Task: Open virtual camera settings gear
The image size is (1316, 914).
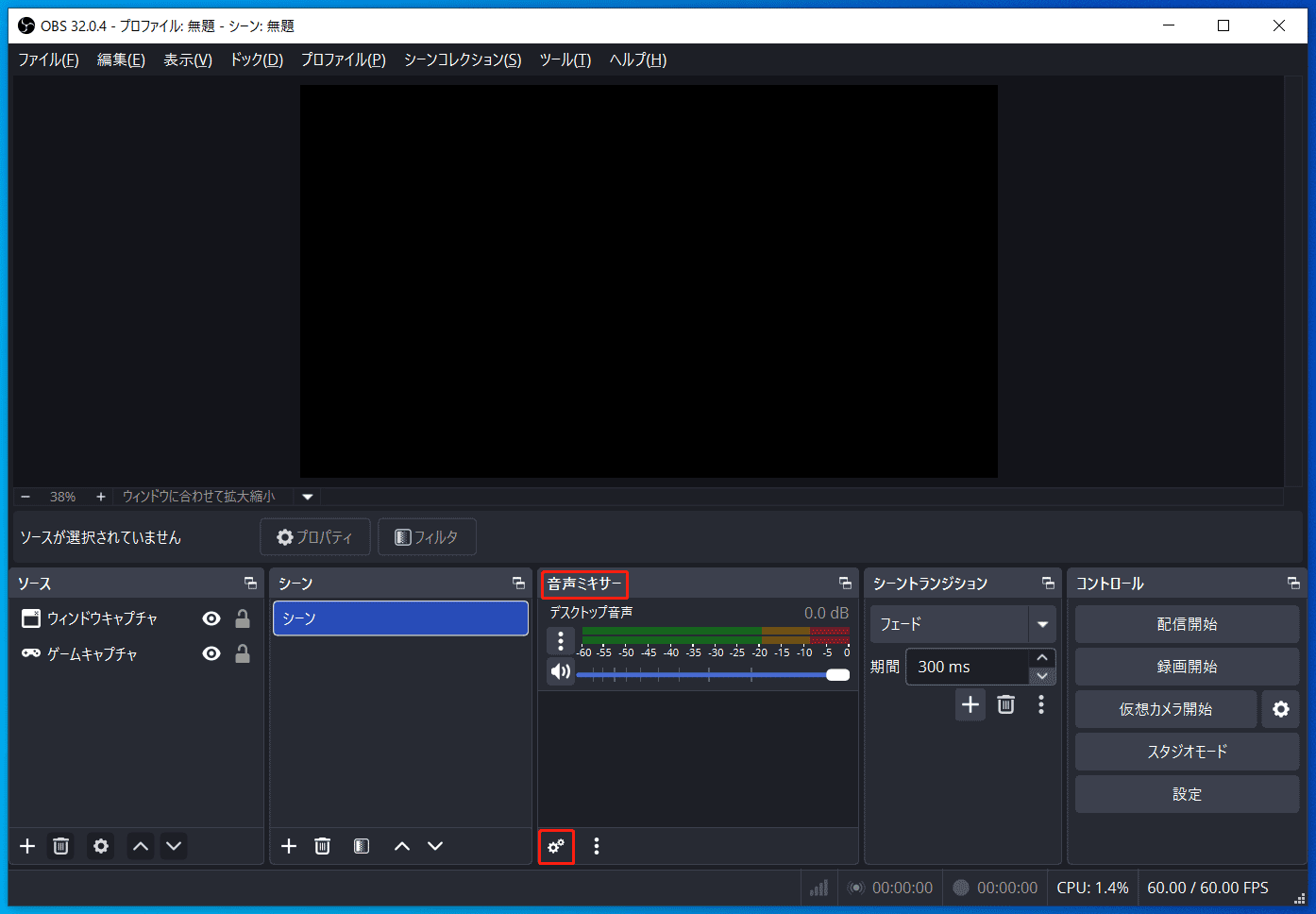Action: (x=1281, y=709)
